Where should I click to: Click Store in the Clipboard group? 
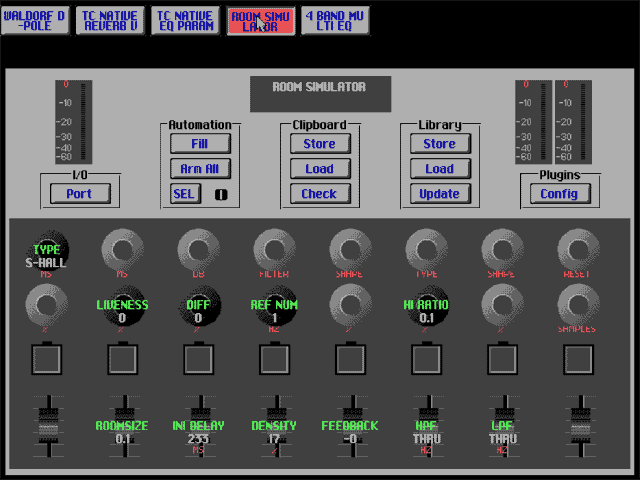click(320, 144)
